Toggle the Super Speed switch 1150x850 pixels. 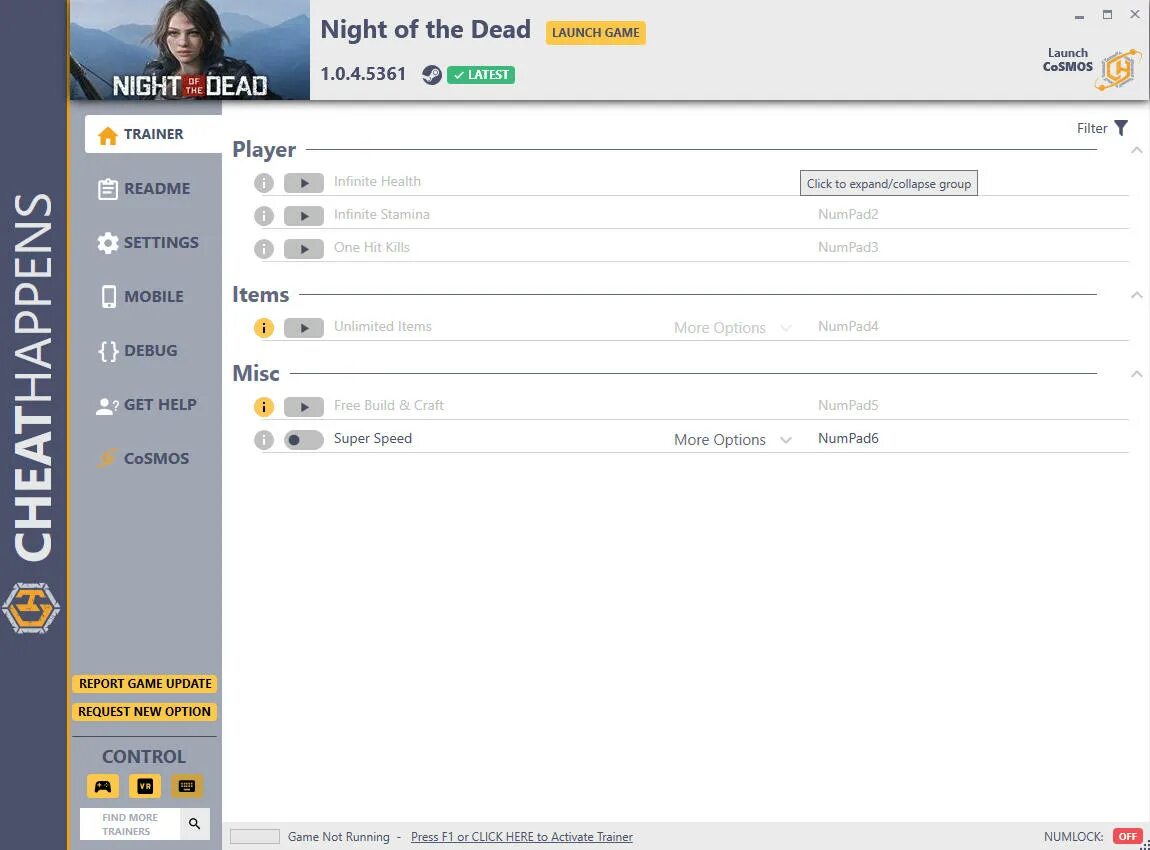coord(304,439)
